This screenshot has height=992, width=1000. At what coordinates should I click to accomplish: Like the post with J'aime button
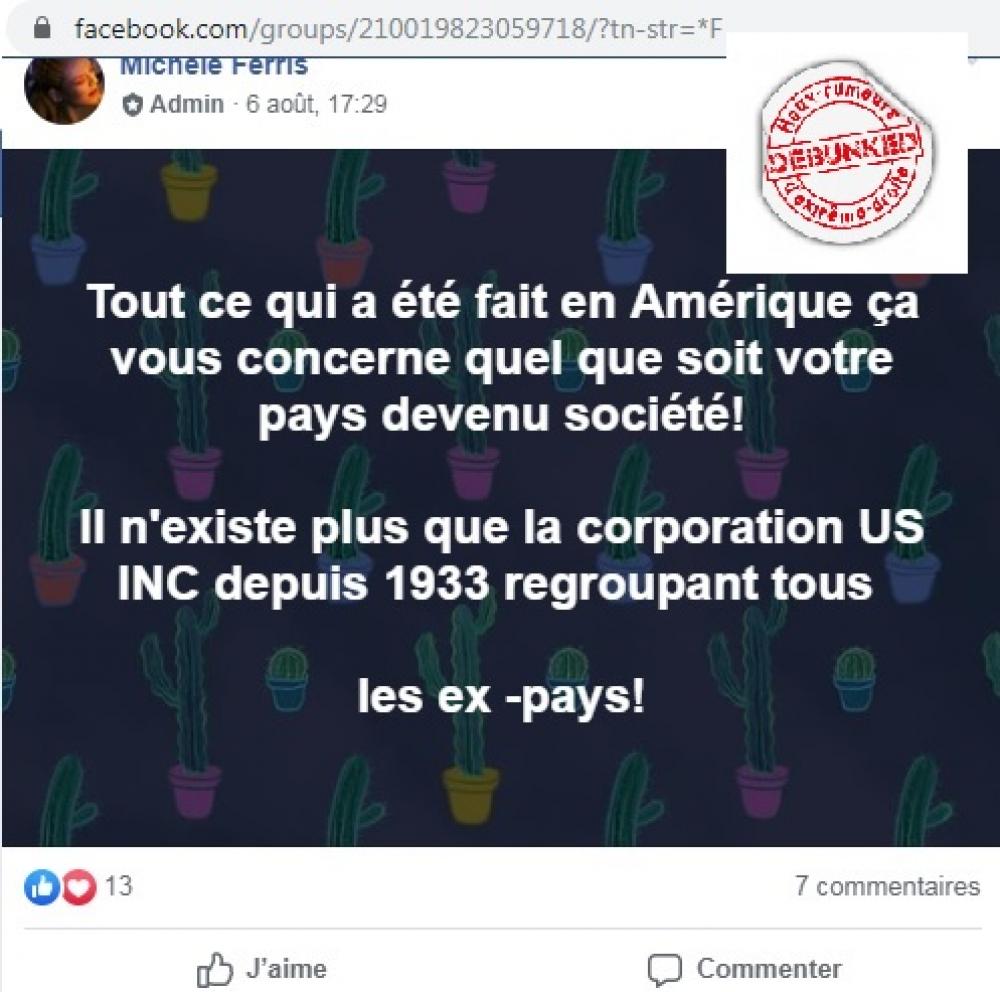(261, 969)
